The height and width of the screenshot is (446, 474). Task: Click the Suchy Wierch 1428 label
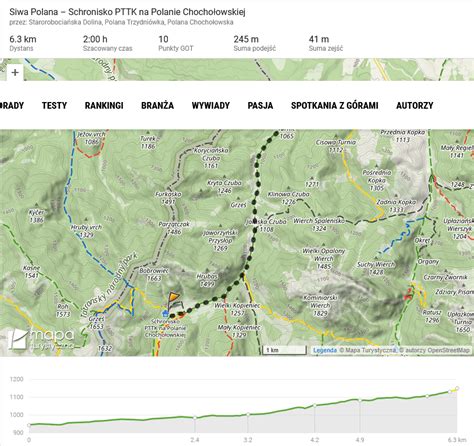376,268
